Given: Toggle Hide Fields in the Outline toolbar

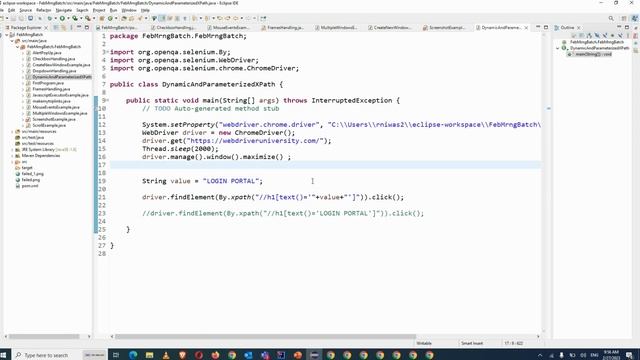Looking at the screenshot, I should point(597,36).
